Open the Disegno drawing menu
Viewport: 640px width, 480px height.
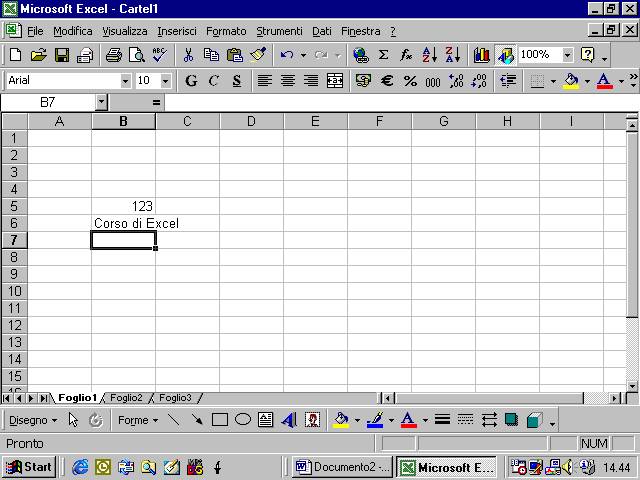33,420
